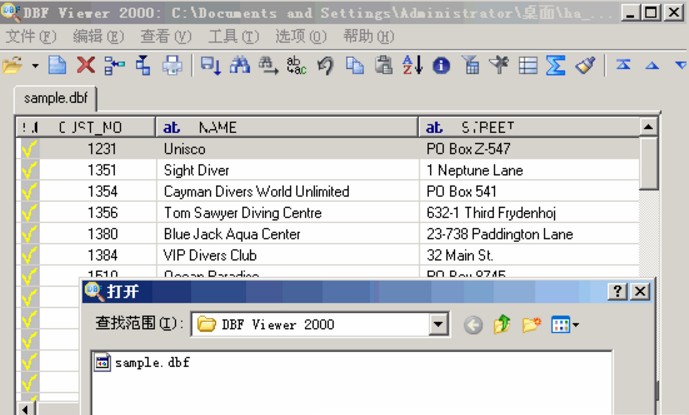Click the printer icon in toolbar
689x415 pixels.
click(x=172, y=66)
